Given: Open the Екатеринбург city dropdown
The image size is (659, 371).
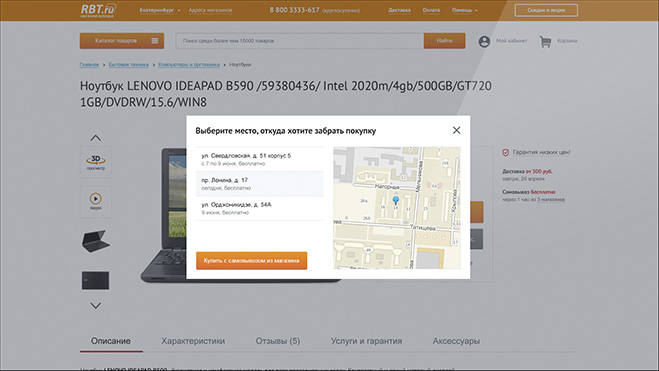Looking at the screenshot, I should pyautogui.click(x=160, y=10).
